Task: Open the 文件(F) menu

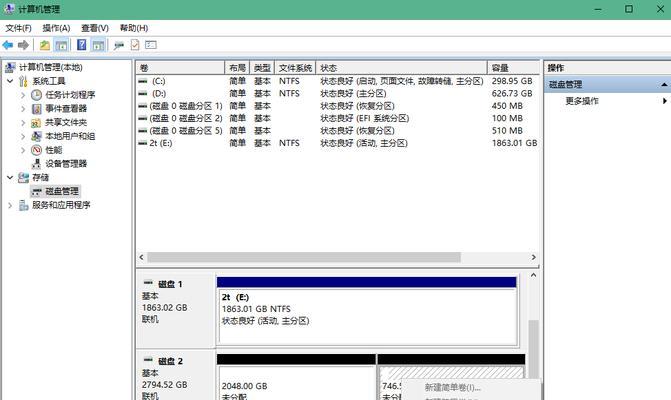Action: 18,28
